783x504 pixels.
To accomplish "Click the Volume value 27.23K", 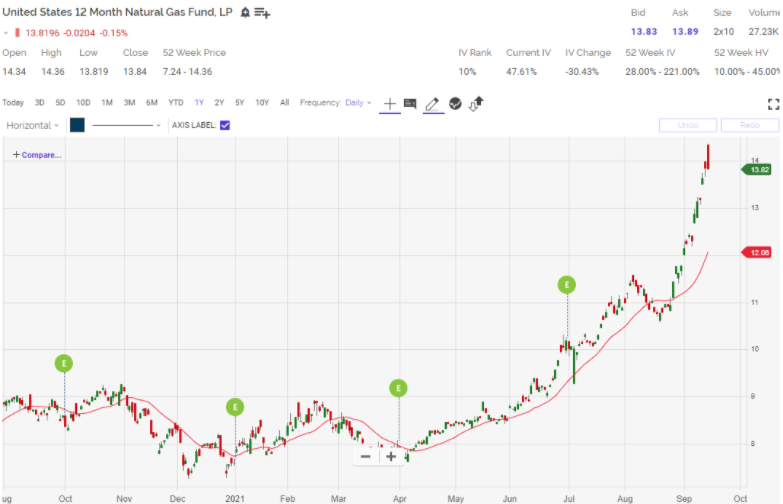I will pyautogui.click(x=764, y=32).
